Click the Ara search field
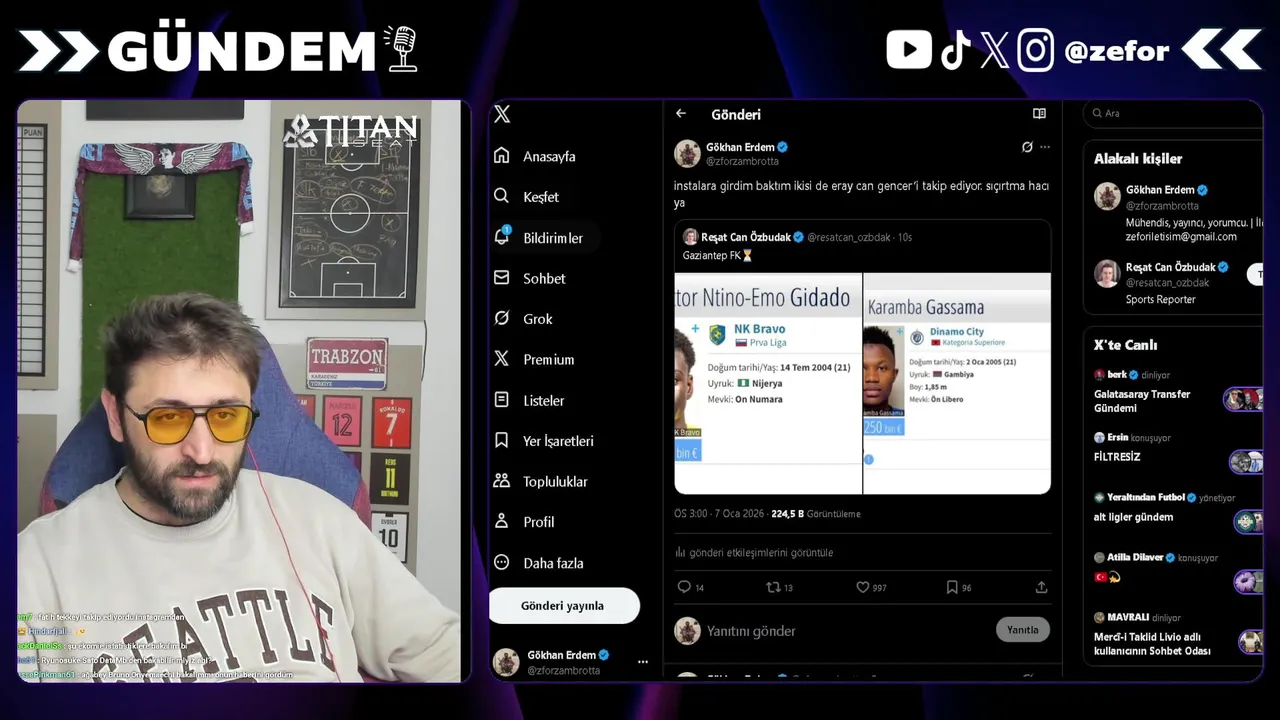This screenshot has height=720, width=1280. tap(1173, 113)
